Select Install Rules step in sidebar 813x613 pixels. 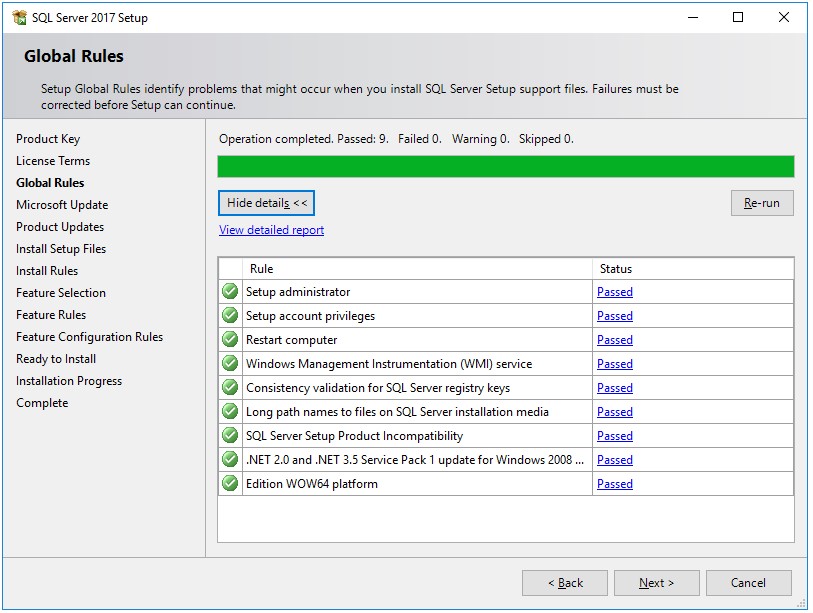[x=47, y=271]
